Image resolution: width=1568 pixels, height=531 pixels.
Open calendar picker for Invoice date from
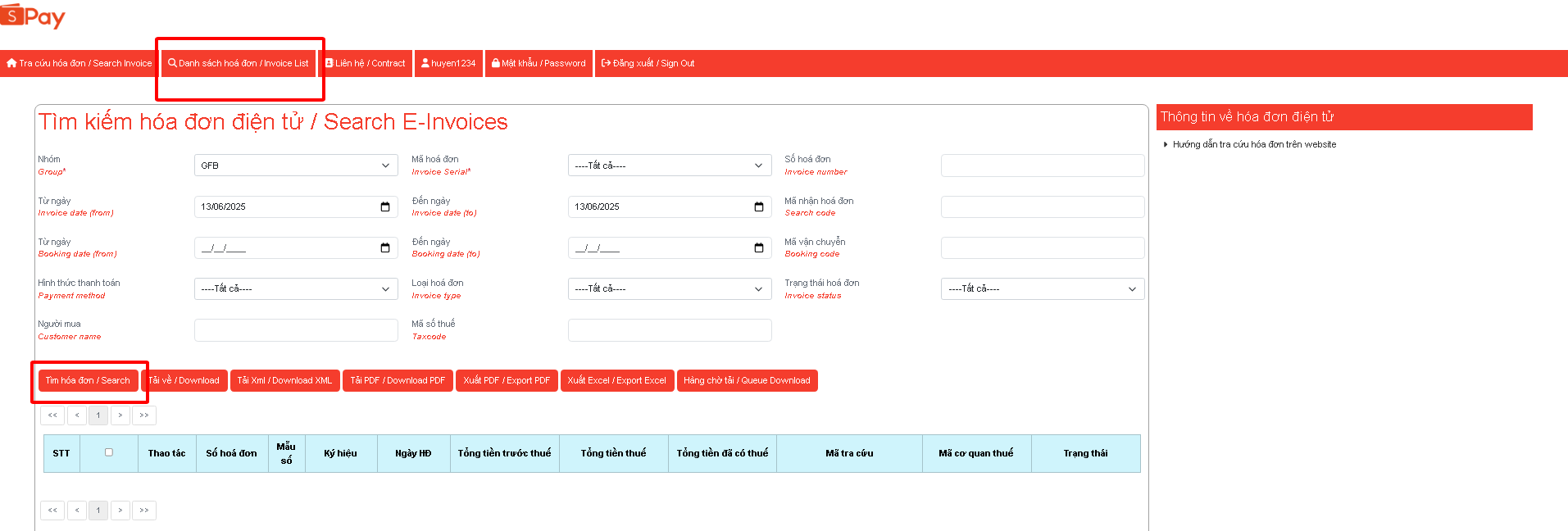click(385, 206)
